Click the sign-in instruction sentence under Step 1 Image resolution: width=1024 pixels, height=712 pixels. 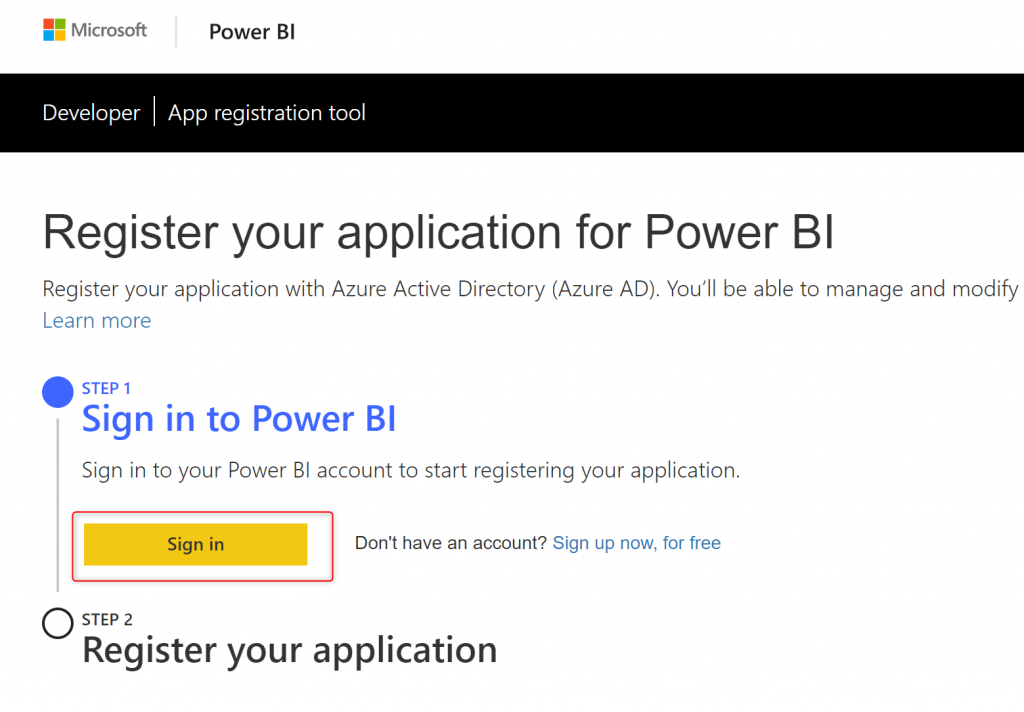tap(411, 470)
